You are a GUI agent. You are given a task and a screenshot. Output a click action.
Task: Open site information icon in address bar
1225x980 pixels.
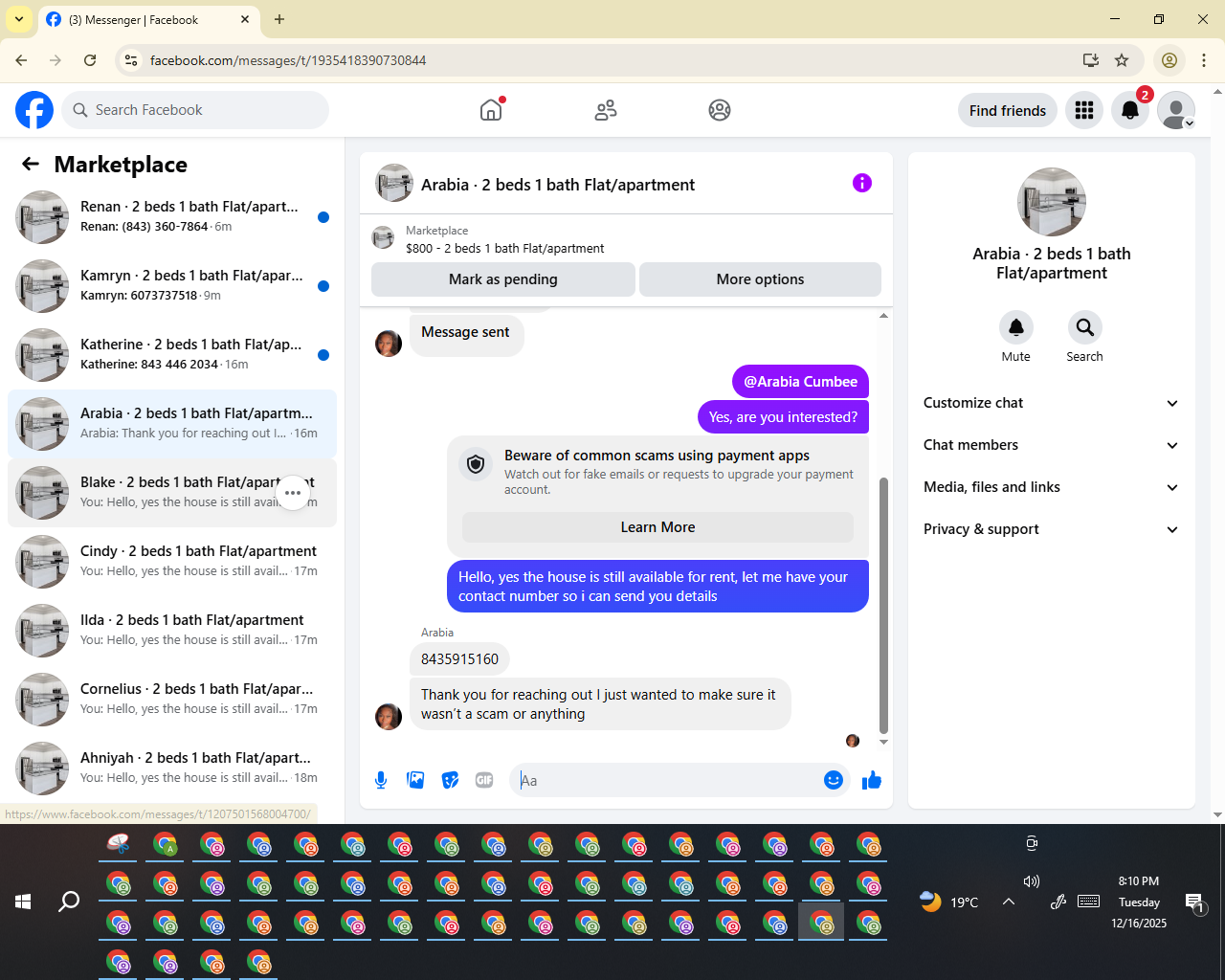[x=131, y=60]
